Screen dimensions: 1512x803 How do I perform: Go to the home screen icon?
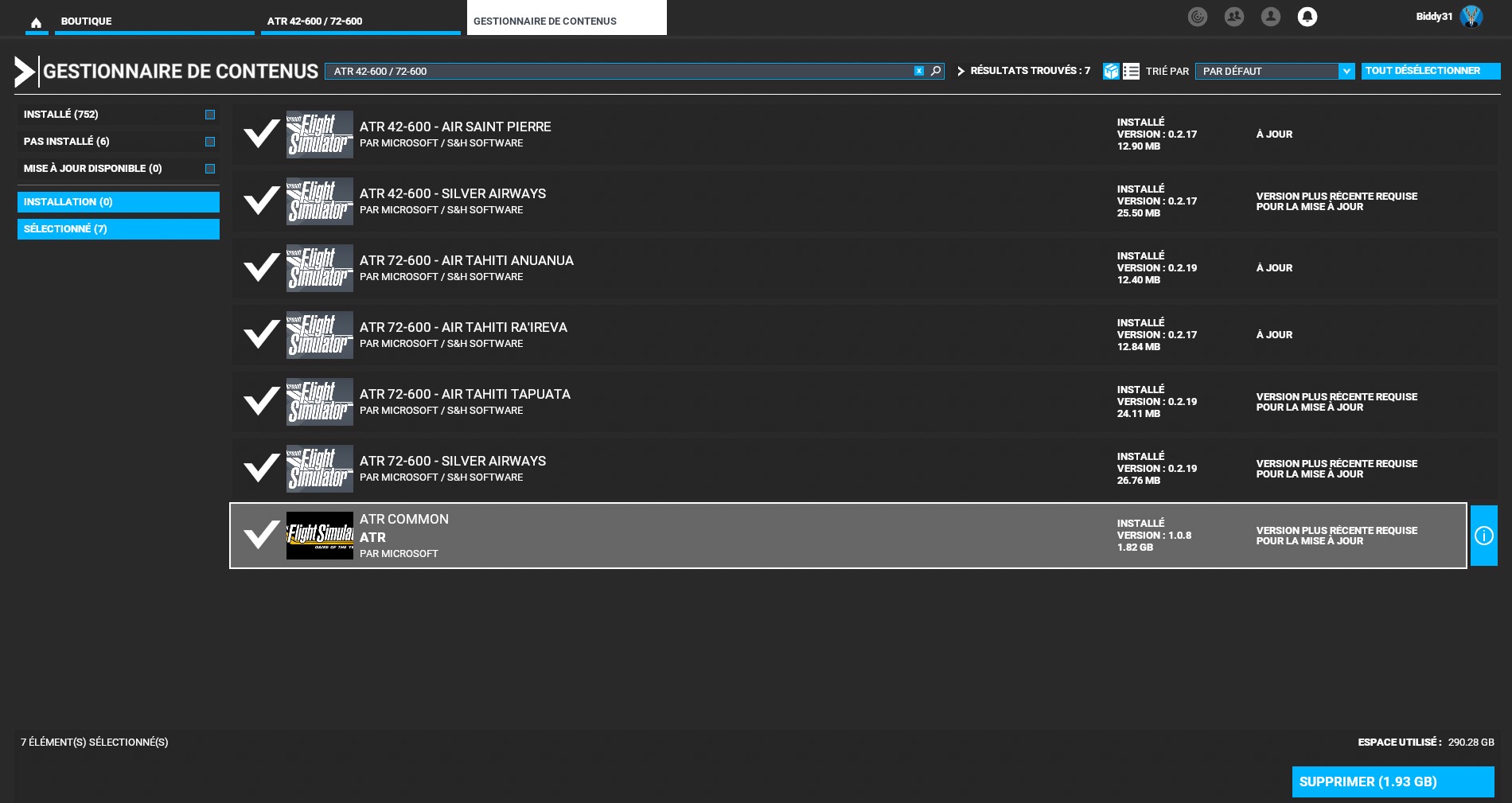(x=36, y=22)
